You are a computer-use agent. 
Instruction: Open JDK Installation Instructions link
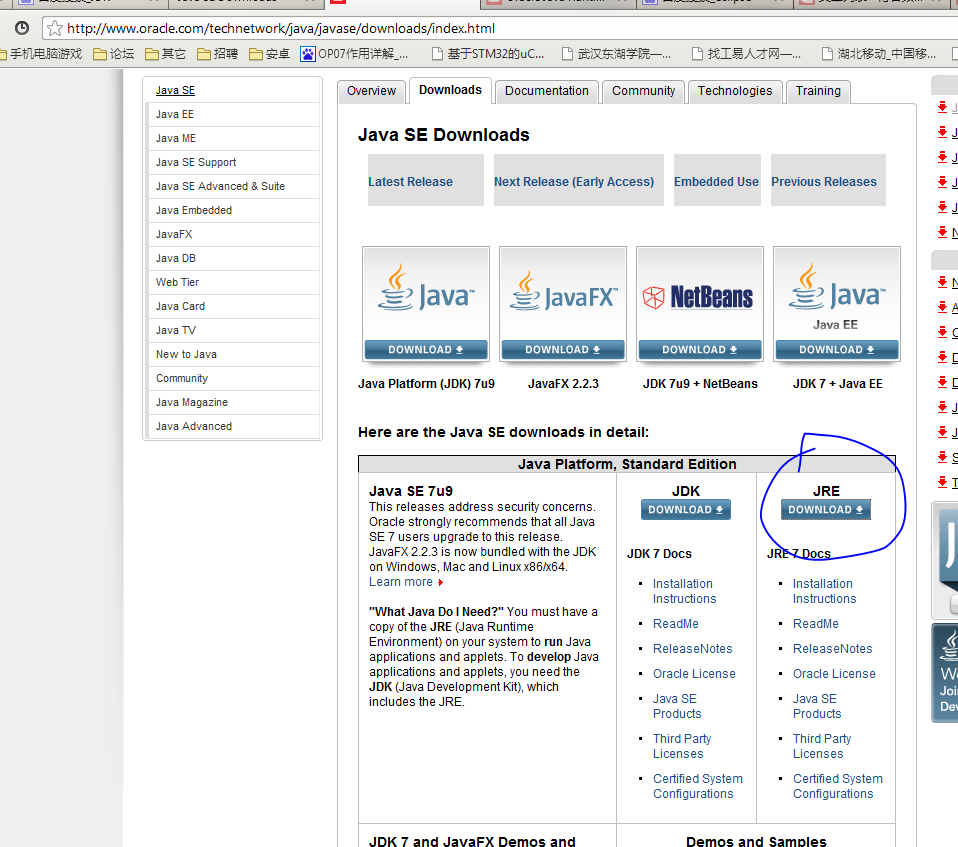(684, 591)
